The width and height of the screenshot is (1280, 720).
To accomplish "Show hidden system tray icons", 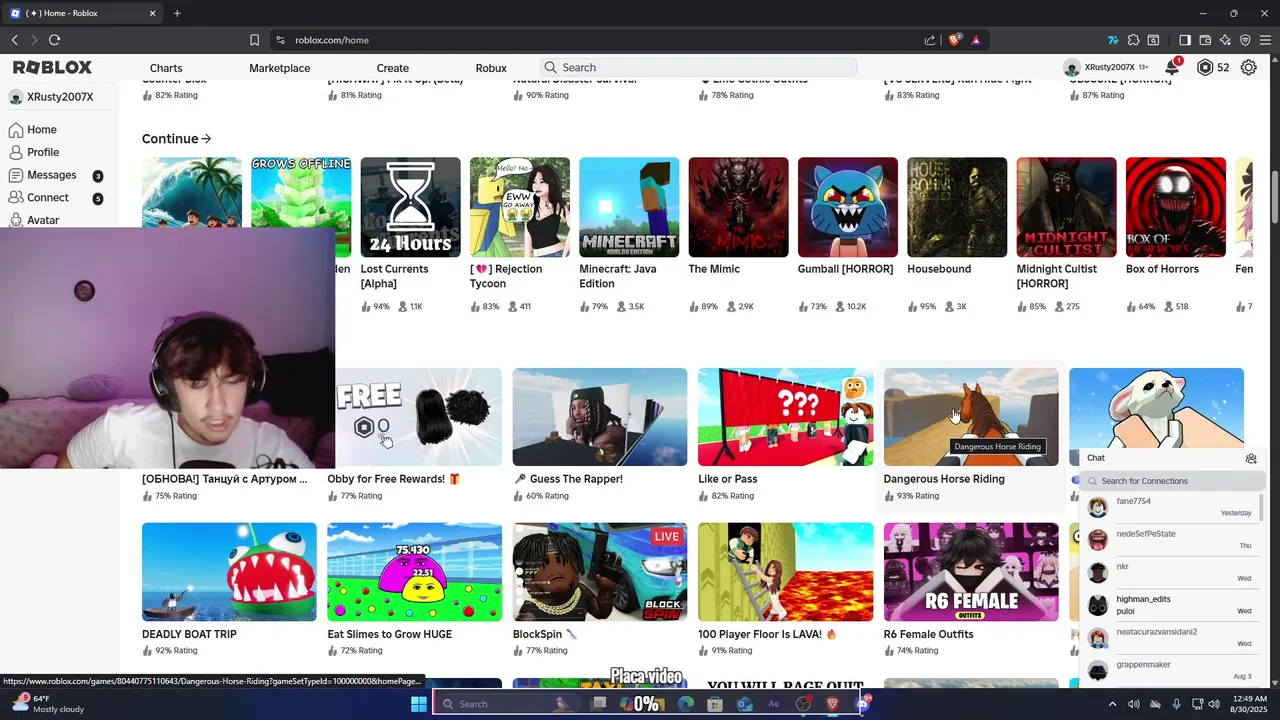I will coord(1114,704).
